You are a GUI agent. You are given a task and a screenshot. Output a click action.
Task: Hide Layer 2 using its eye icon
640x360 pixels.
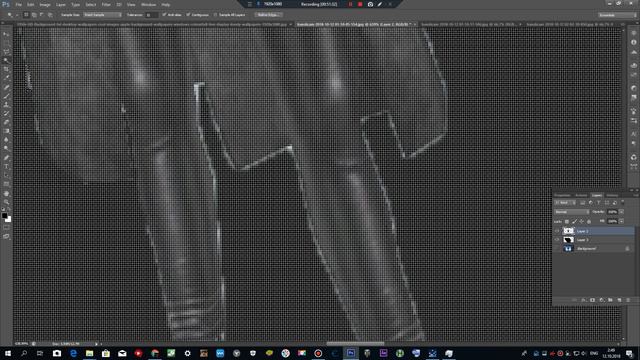pyautogui.click(x=557, y=231)
